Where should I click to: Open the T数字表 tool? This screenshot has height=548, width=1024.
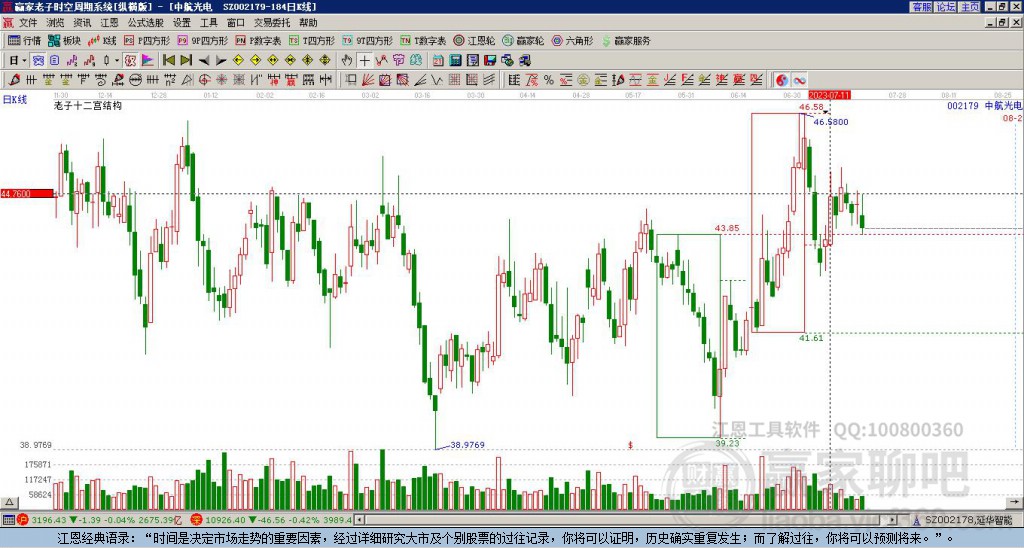click(423, 40)
